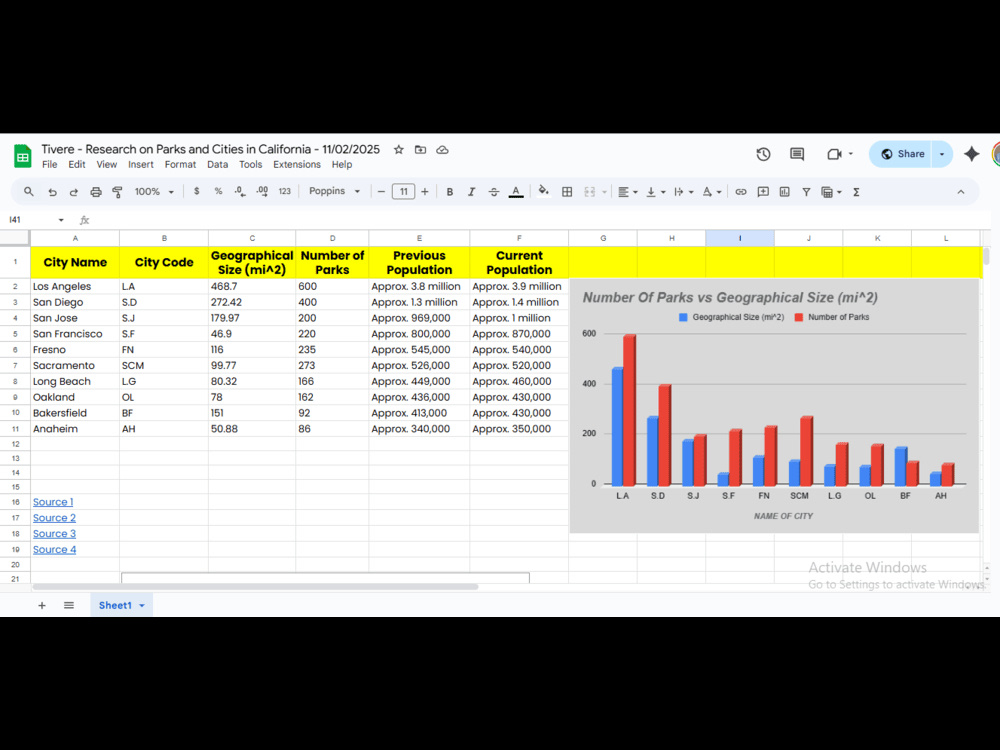Open the Format menu
Screen dimensions: 1000x750
pos(180,165)
